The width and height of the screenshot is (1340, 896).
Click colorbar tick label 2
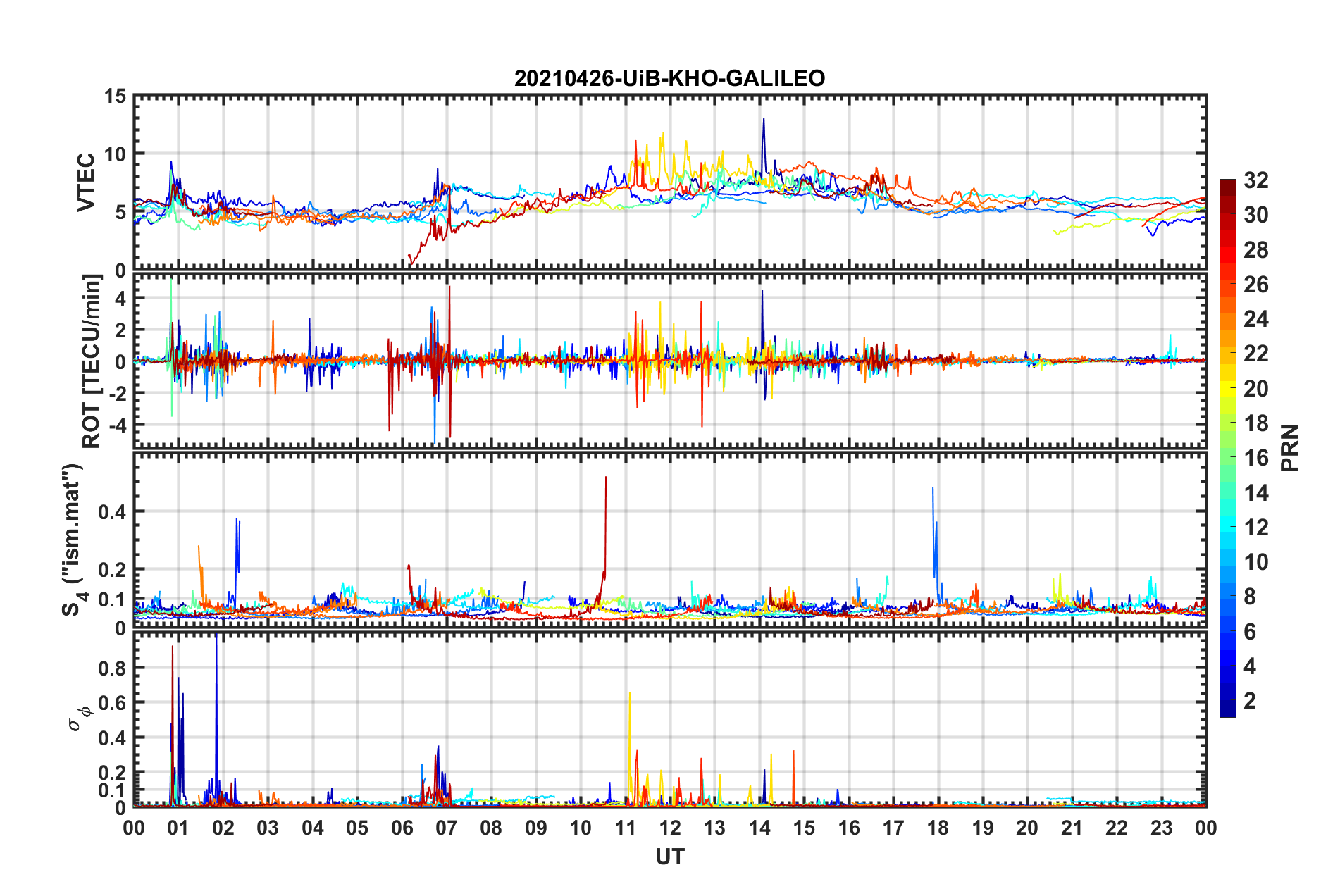[1250, 701]
